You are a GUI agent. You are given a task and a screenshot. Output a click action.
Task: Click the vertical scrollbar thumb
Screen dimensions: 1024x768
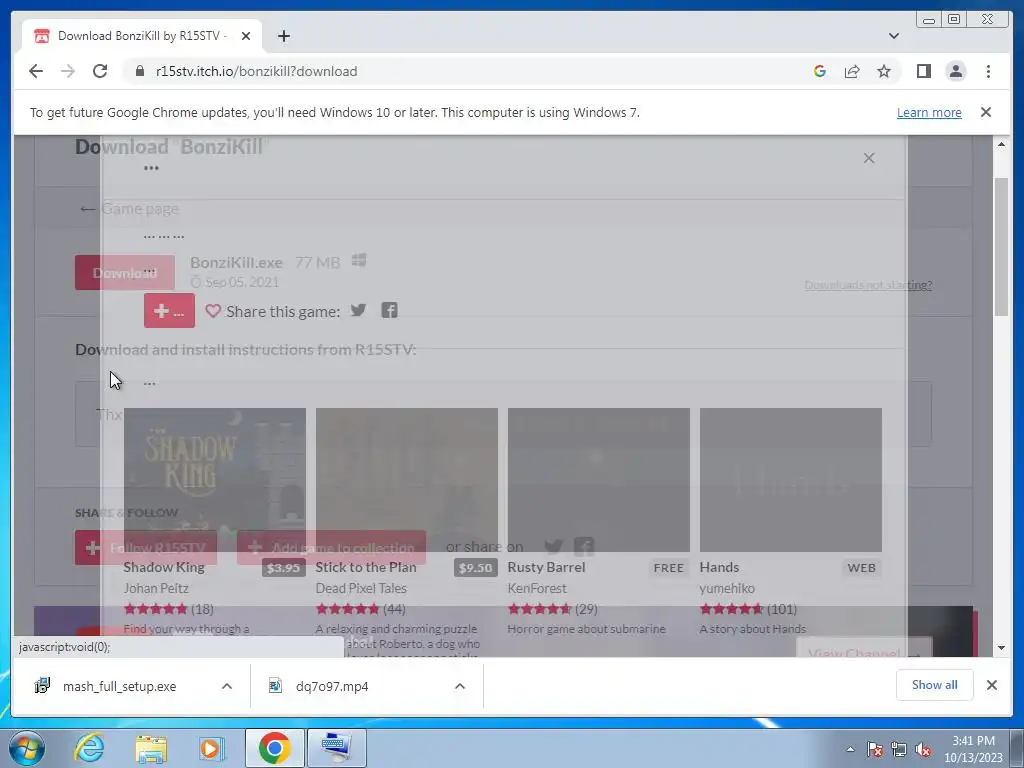[1001, 247]
